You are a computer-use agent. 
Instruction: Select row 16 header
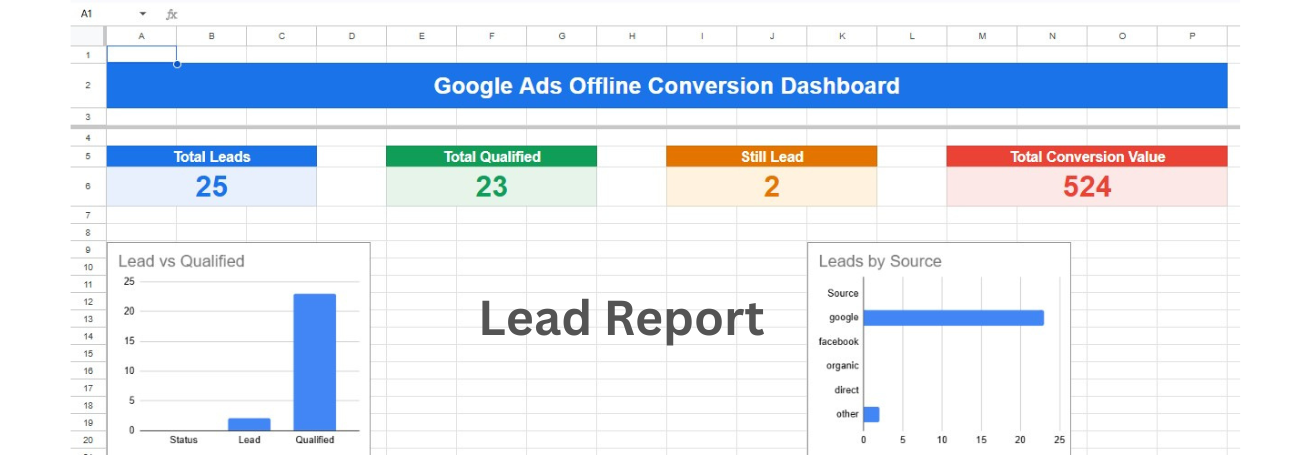88,371
